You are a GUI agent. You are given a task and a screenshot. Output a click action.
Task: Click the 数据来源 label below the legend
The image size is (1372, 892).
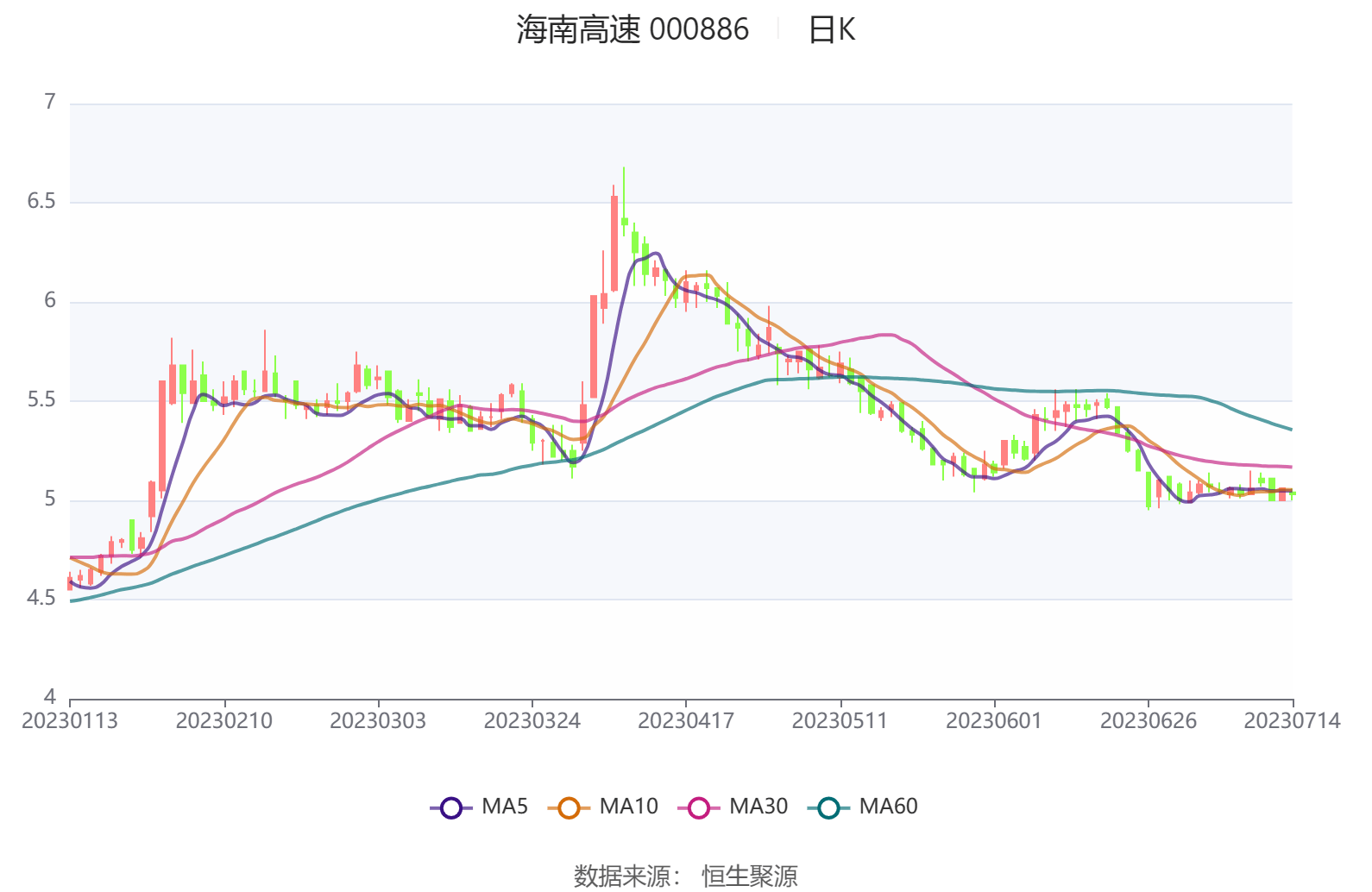click(622, 876)
